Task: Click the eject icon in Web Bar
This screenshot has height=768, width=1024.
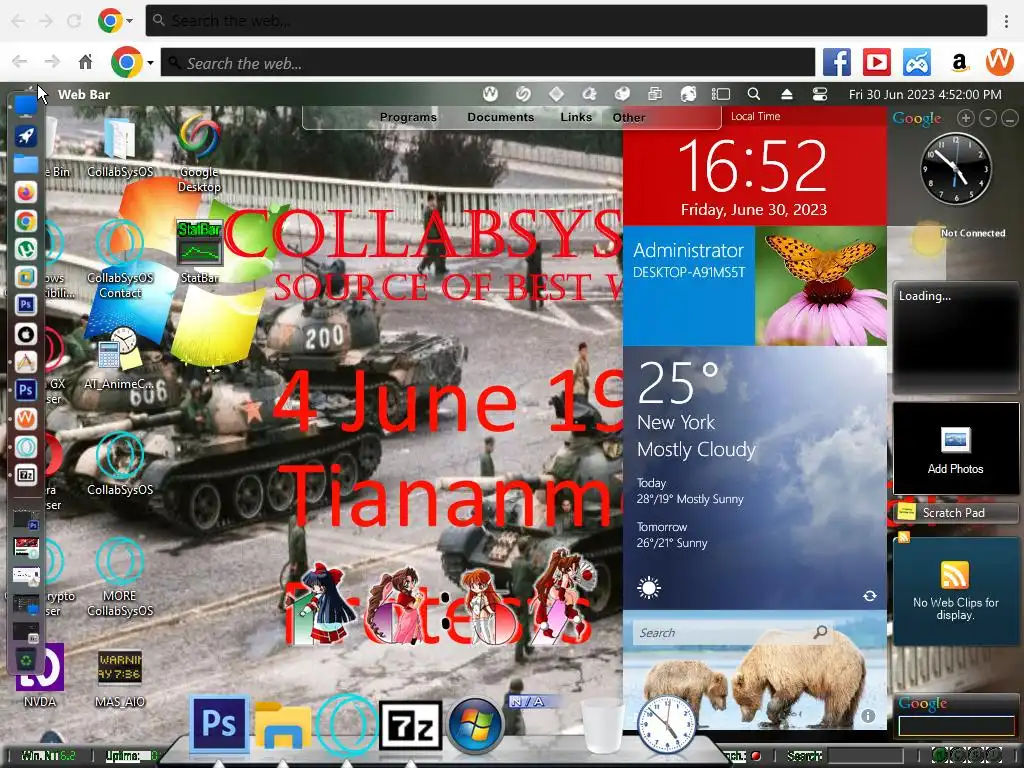Action: tap(787, 94)
